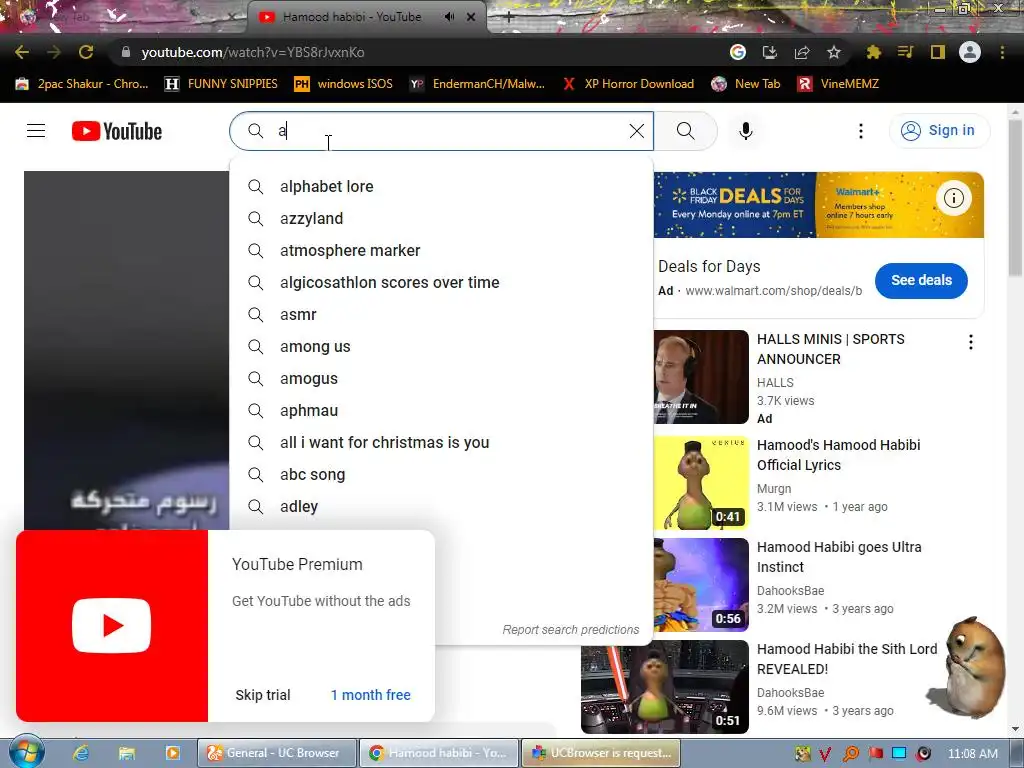Screen dimensions: 1024x768
Task: Close the Hamood habibi tab
Action: coord(471,17)
